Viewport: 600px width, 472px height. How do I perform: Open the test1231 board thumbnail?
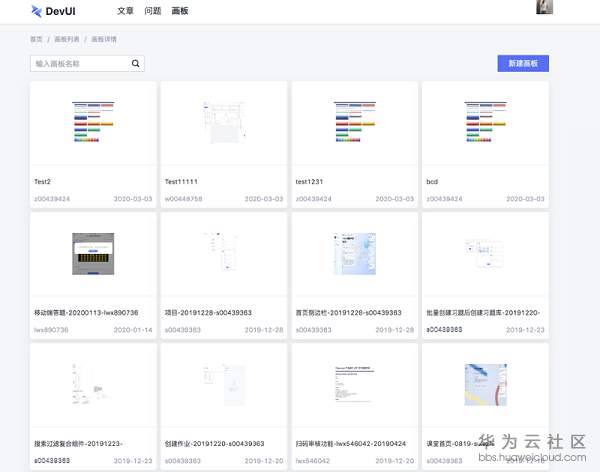[355, 122]
